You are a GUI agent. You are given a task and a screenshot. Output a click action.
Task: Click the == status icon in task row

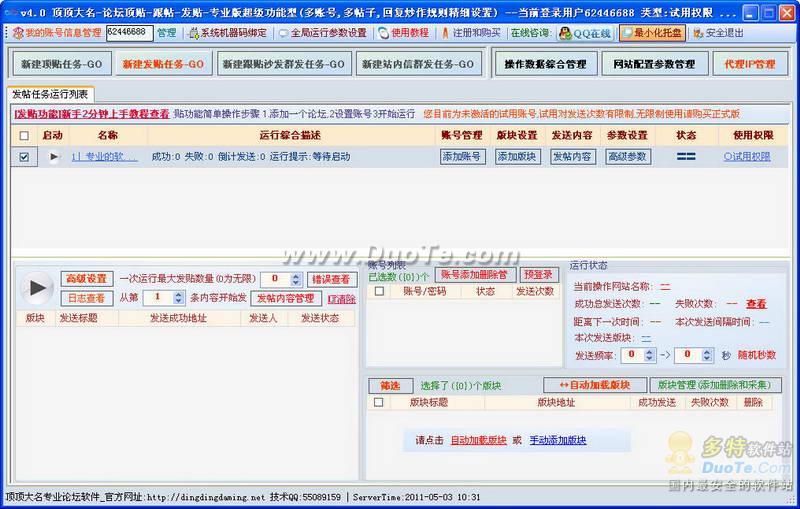686,157
